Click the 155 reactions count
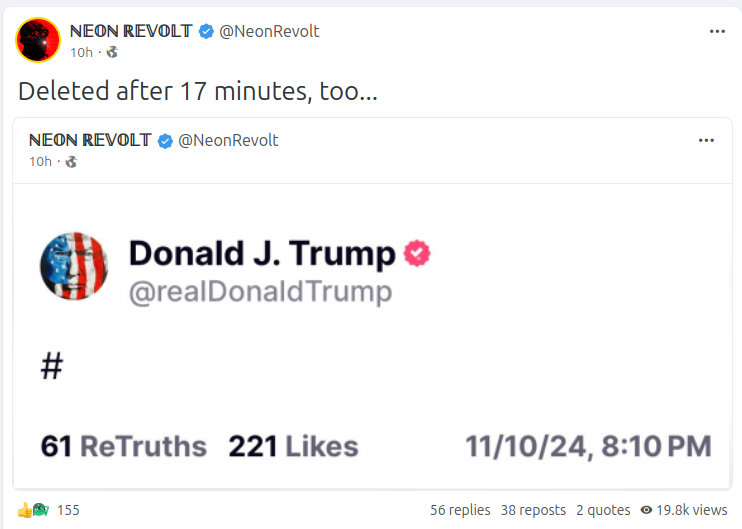 (68, 510)
